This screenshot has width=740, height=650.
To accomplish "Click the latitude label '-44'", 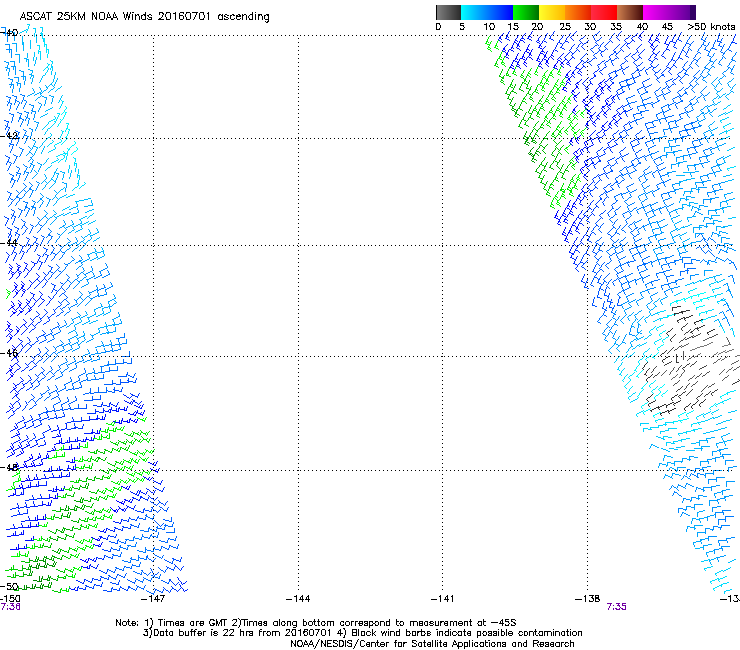I will [x=9, y=243].
